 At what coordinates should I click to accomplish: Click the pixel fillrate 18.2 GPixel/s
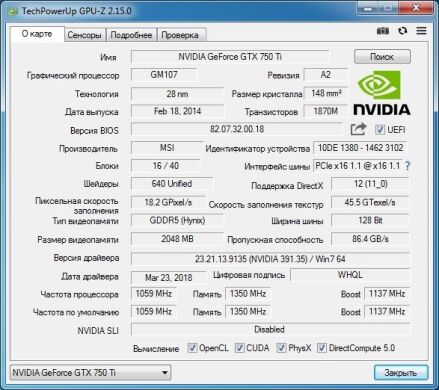pos(168,202)
